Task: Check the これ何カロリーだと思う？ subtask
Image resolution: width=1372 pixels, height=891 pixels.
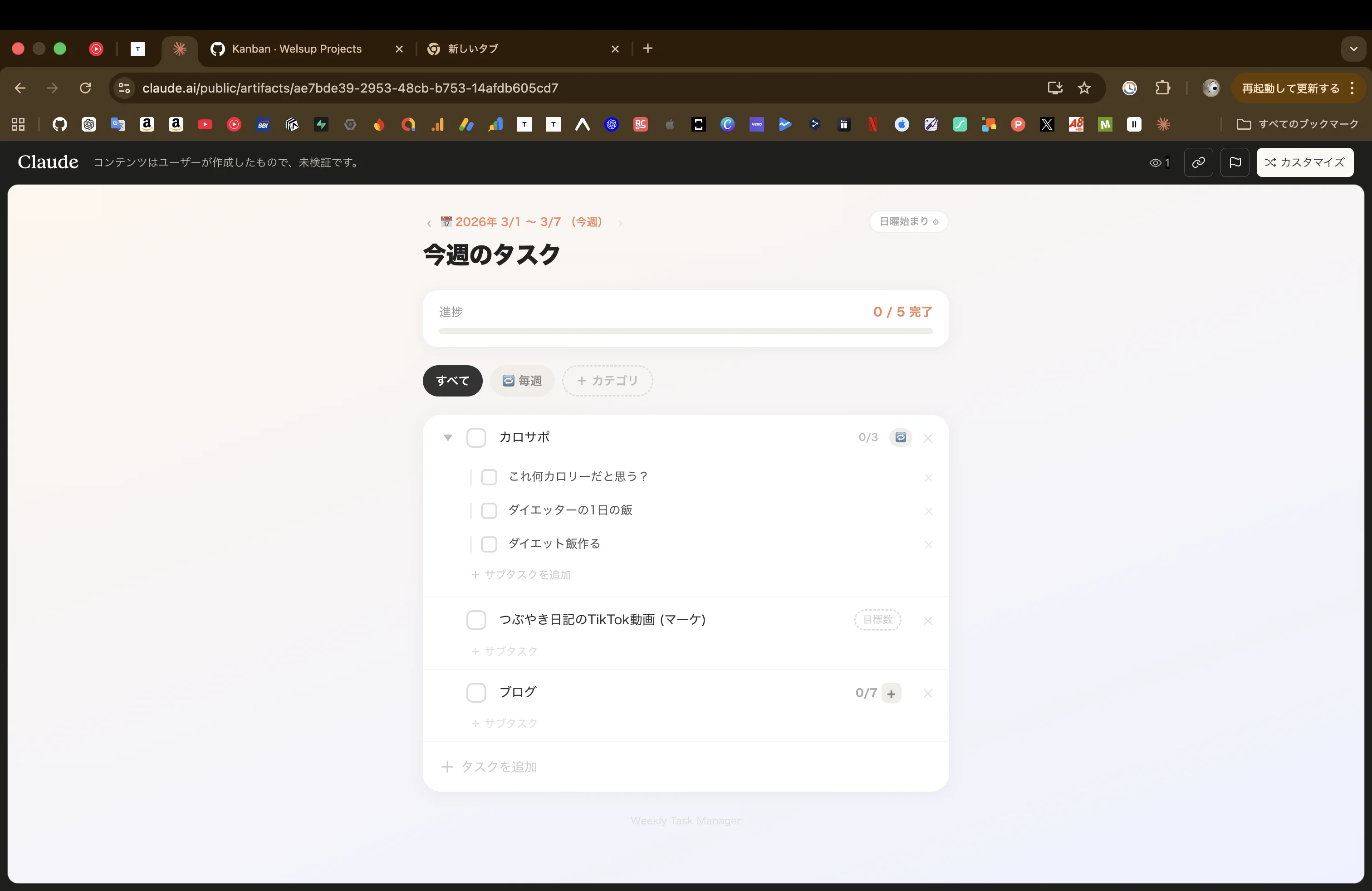Action: tap(489, 477)
